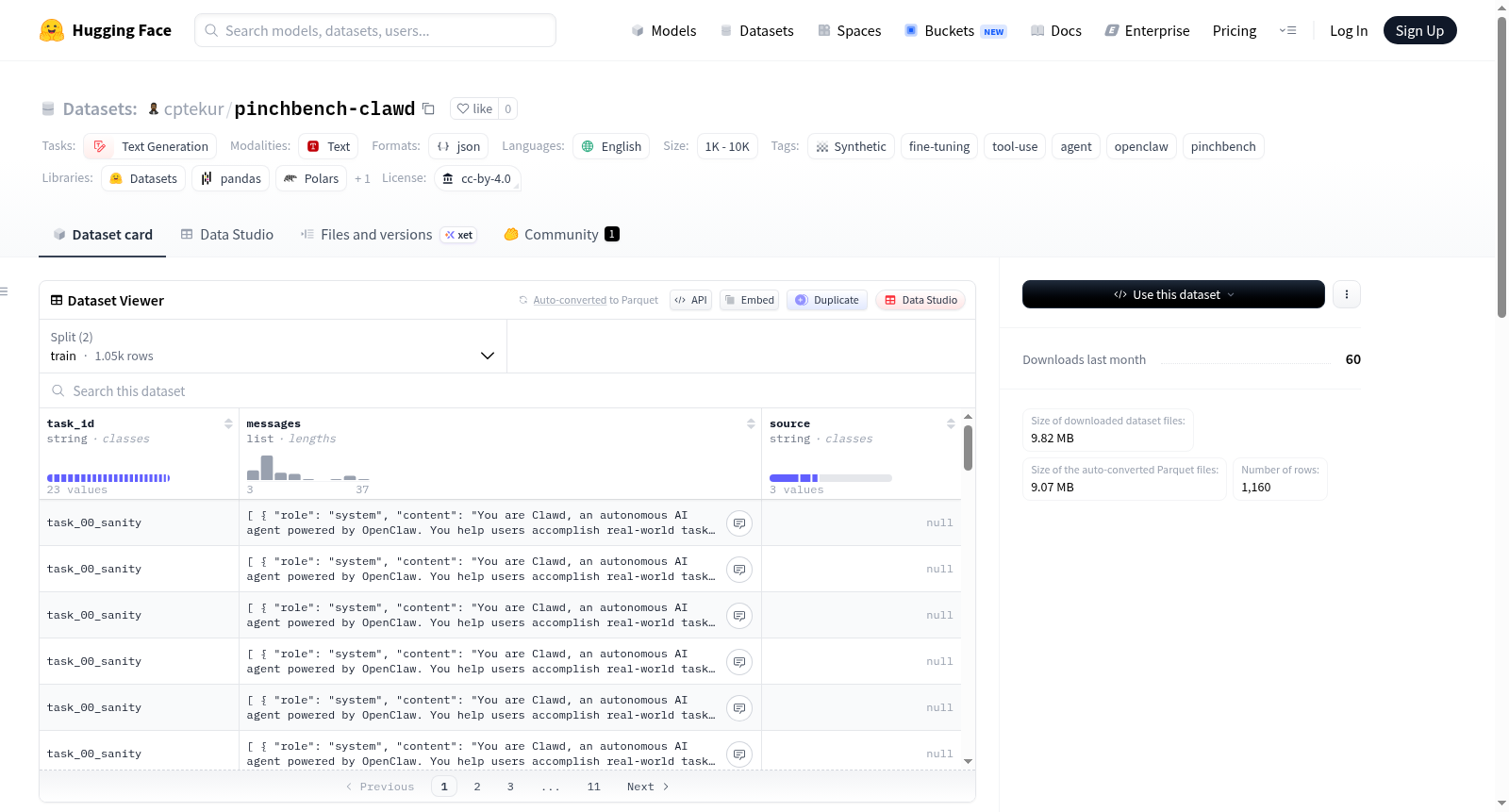
Task: Expand the fifth row's messages conversation icon
Action: [x=739, y=707]
